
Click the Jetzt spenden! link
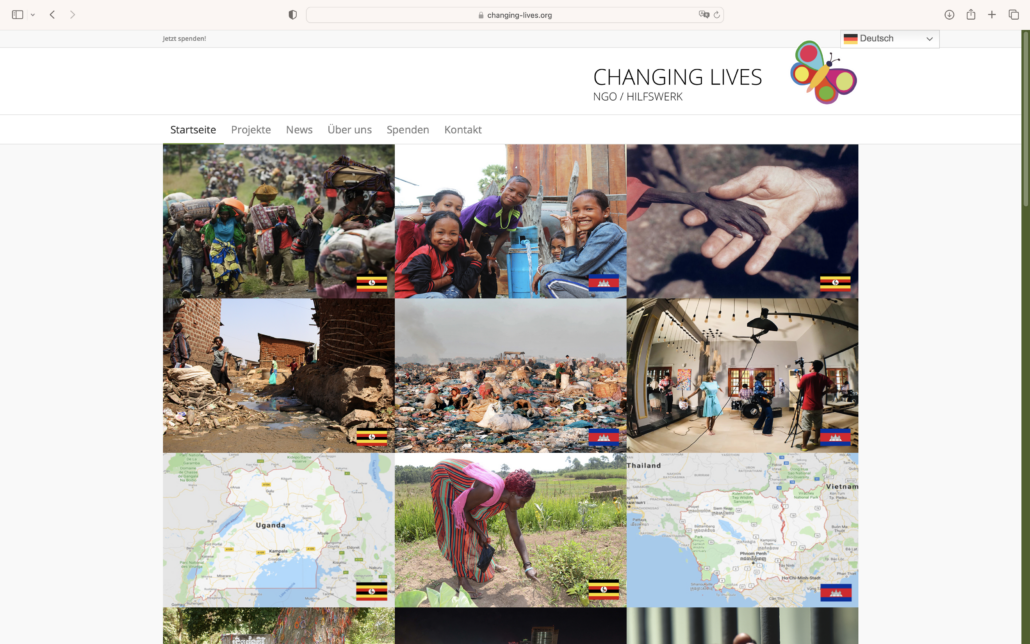click(184, 39)
